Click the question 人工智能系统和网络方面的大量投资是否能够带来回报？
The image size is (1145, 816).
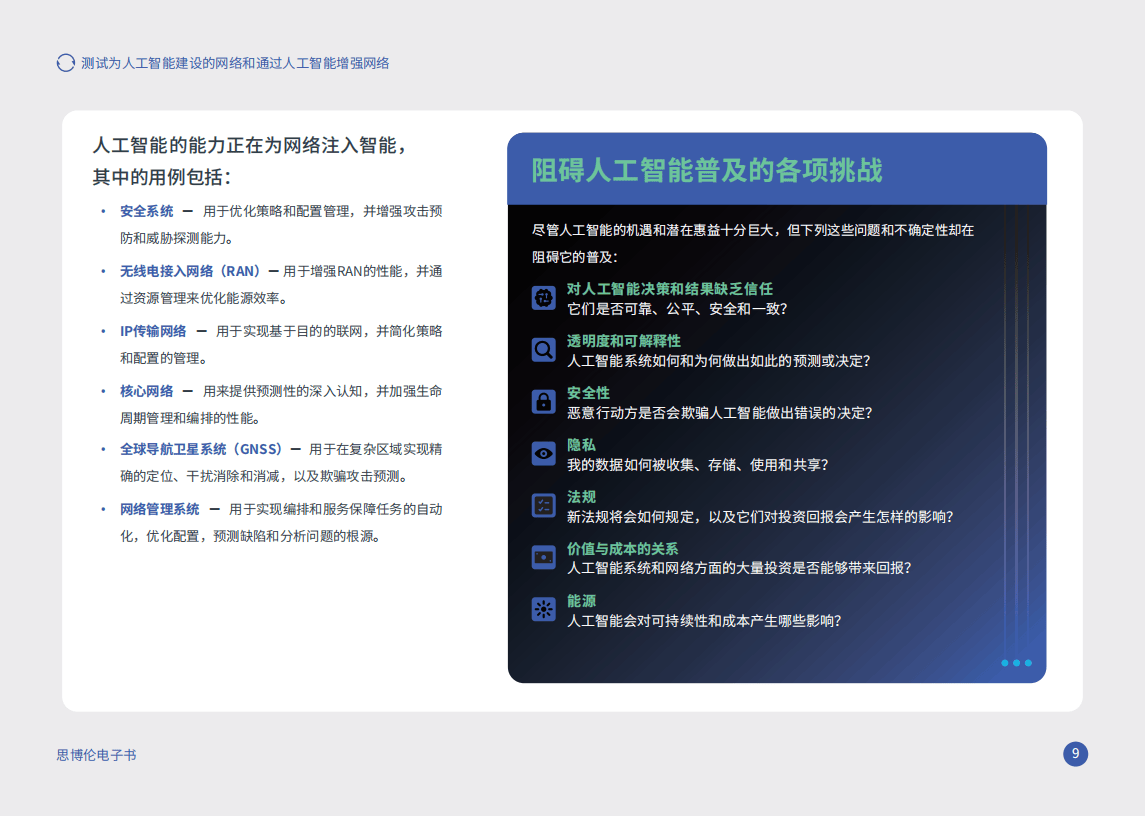(x=739, y=568)
